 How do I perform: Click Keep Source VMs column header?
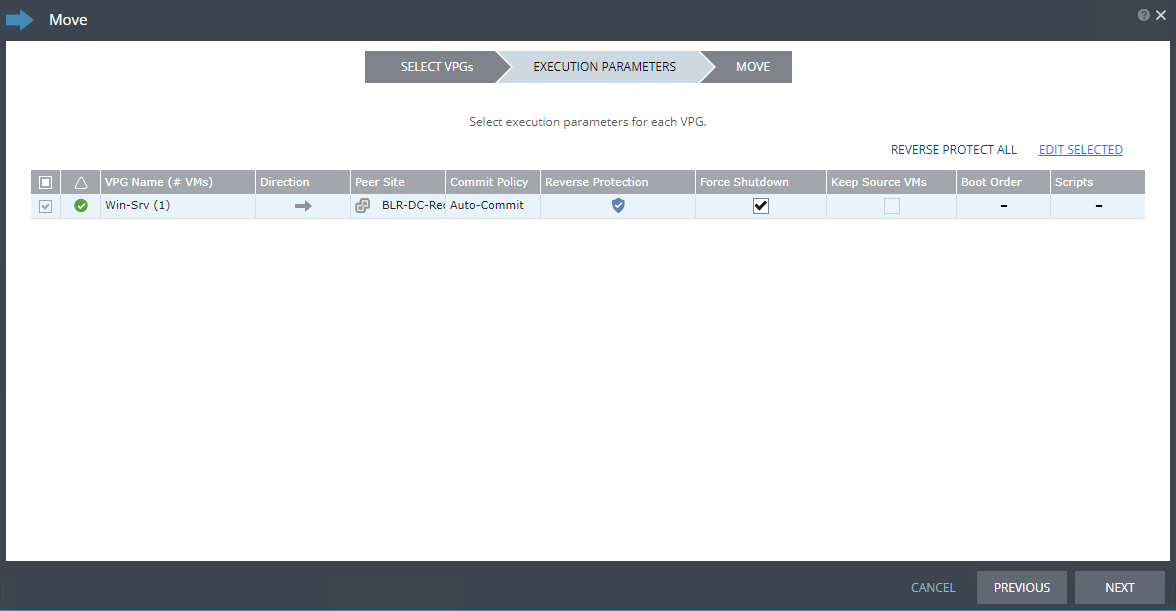point(891,182)
